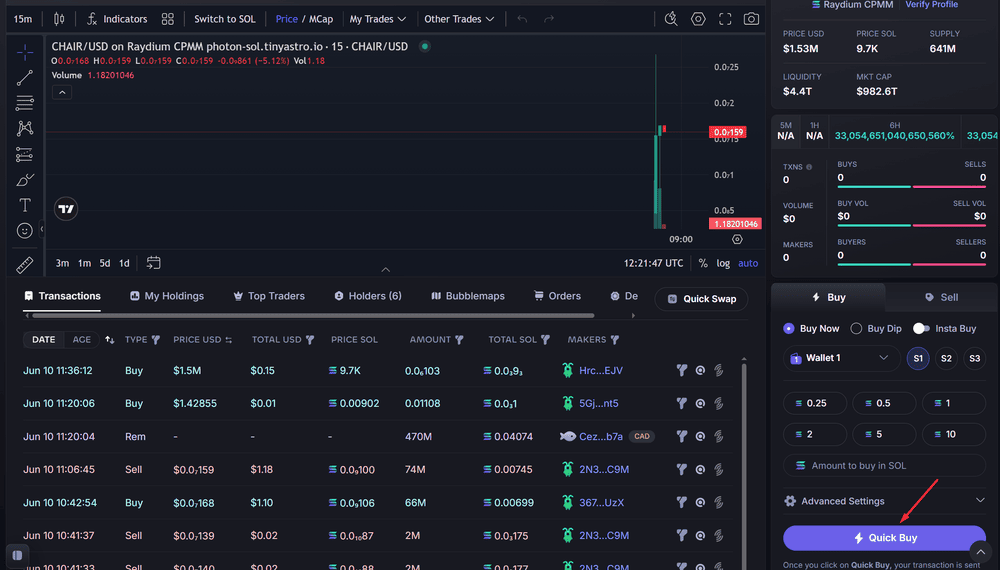Viewport: 1000px width, 570px height.
Task: Take a chart snapshot with camera icon
Action: [x=751, y=19]
